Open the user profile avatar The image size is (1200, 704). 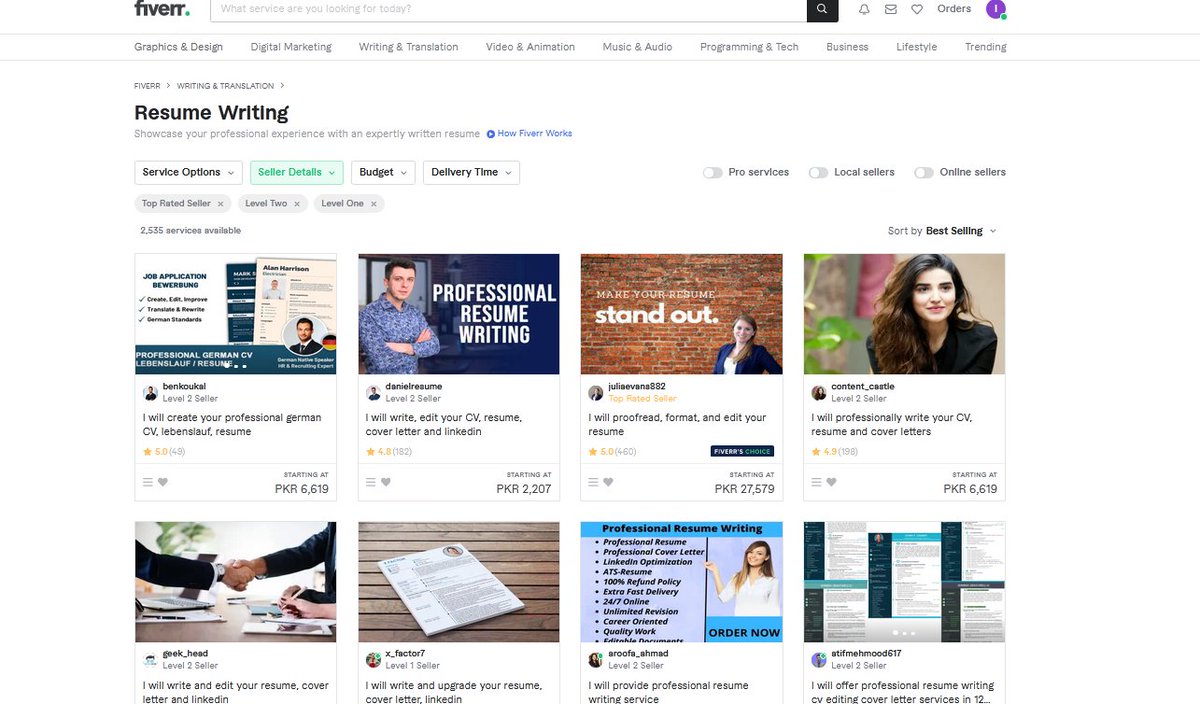pos(995,9)
